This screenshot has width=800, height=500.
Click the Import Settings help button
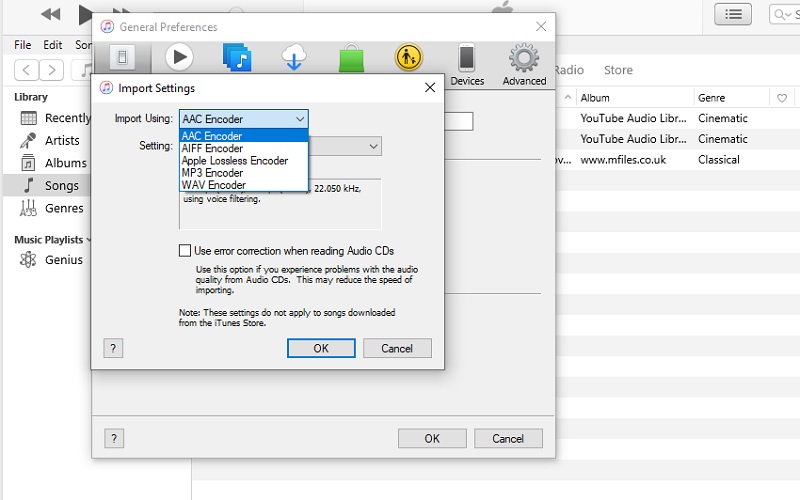pyautogui.click(x=113, y=348)
